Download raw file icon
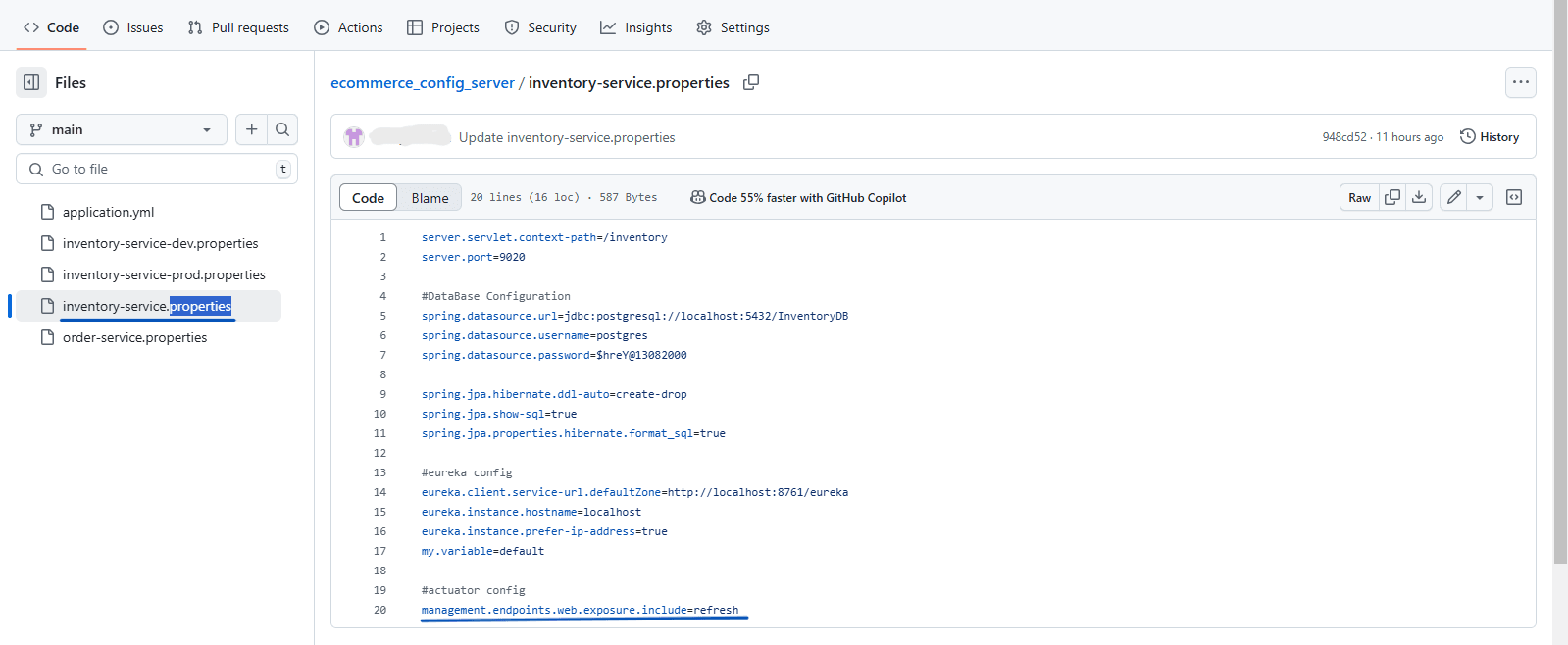The height and width of the screenshot is (645, 1568). coord(1419,197)
